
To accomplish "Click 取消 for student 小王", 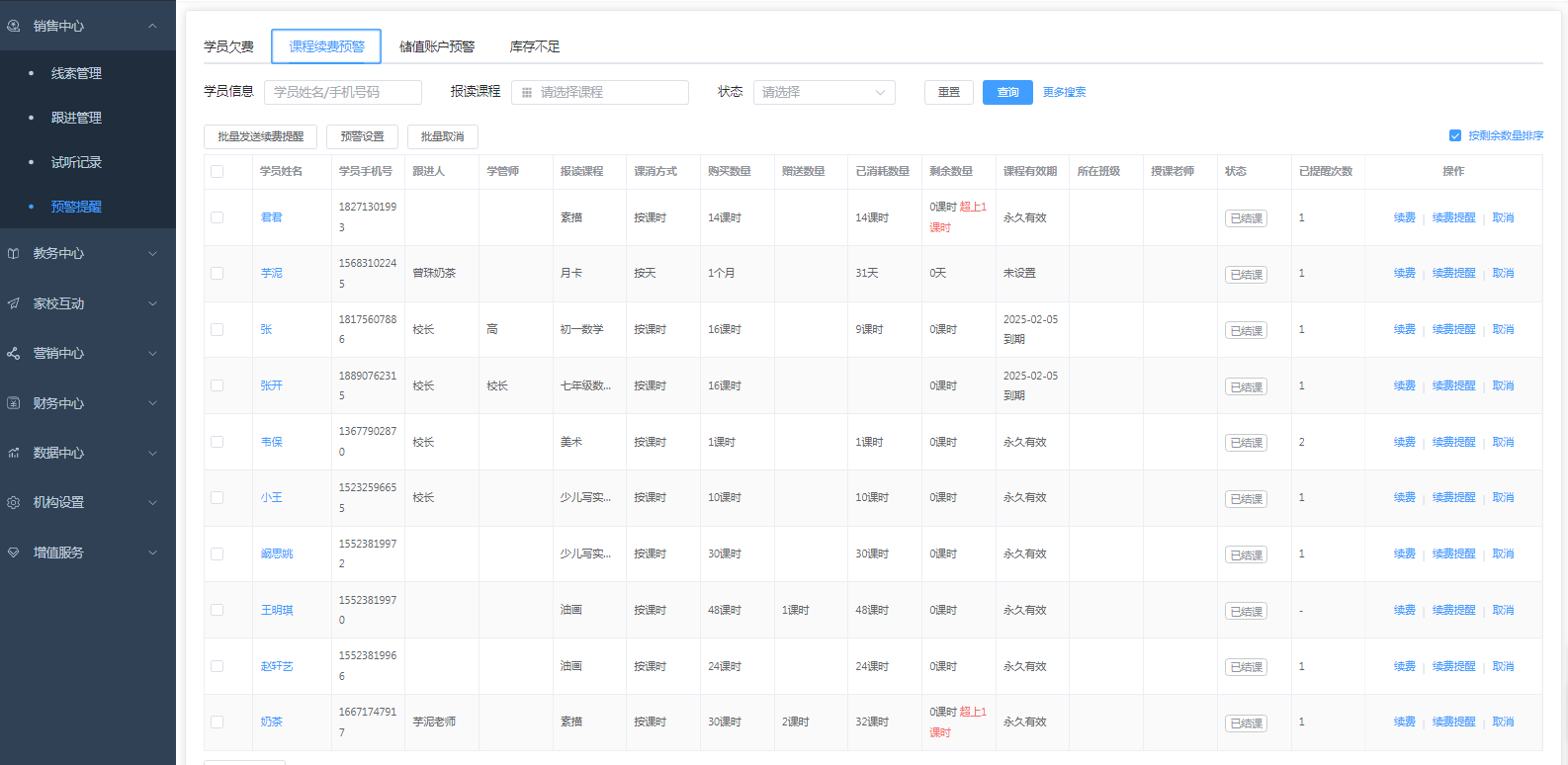I will 1504,497.
